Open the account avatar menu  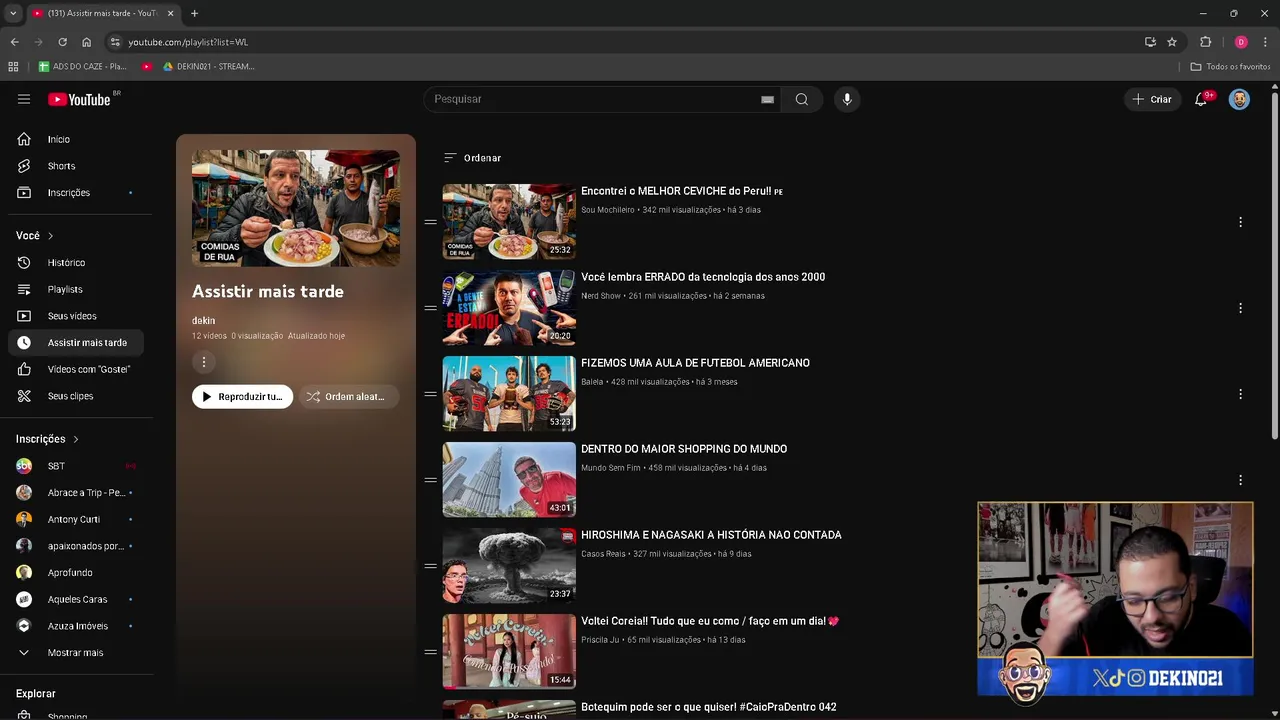click(1239, 99)
